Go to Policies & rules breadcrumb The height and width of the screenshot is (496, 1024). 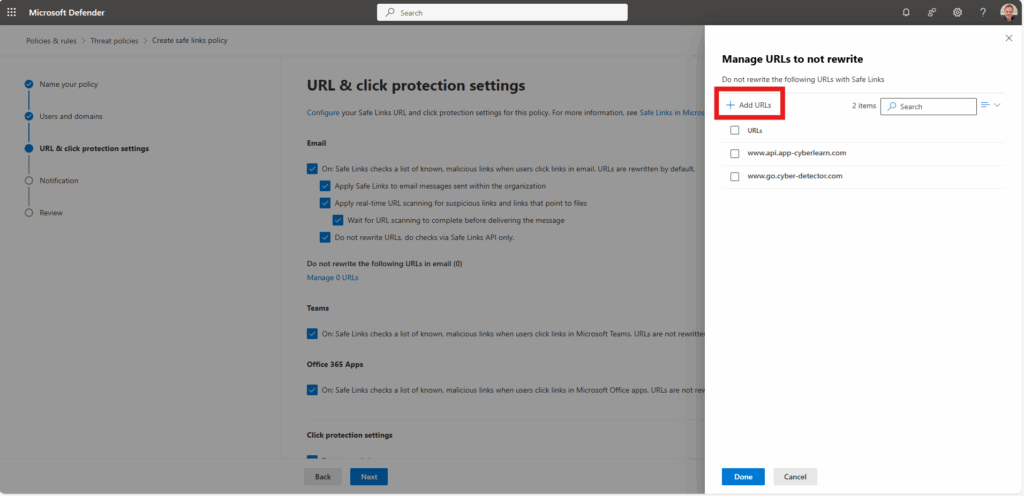coord(51,40)
